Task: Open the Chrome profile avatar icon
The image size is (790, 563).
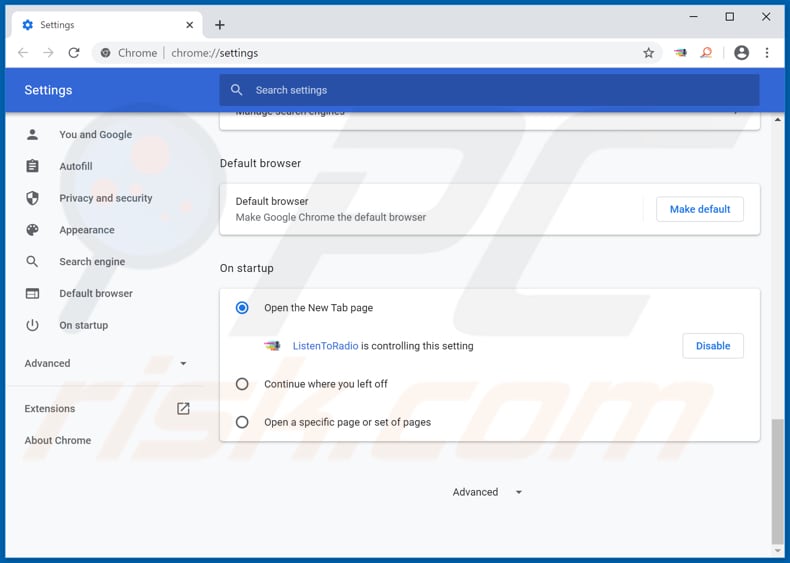Action: (741, 53)
